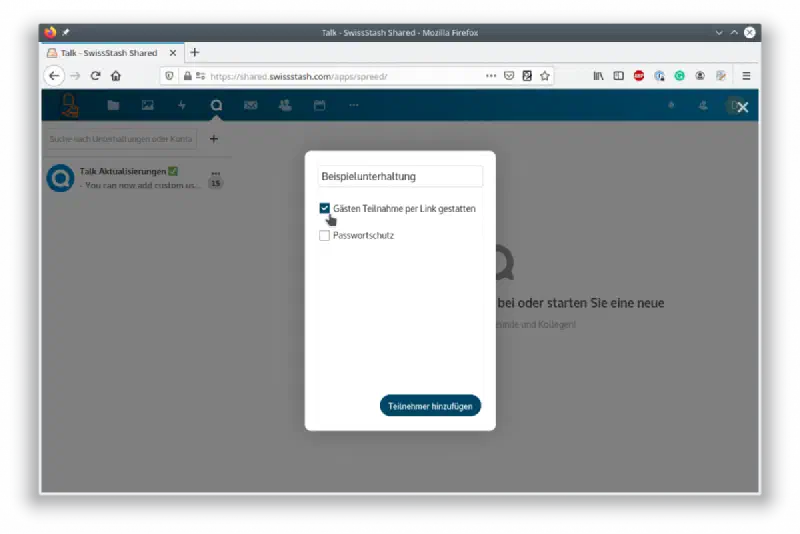Open the Photos gallery icon in header

tap(147, 106)
